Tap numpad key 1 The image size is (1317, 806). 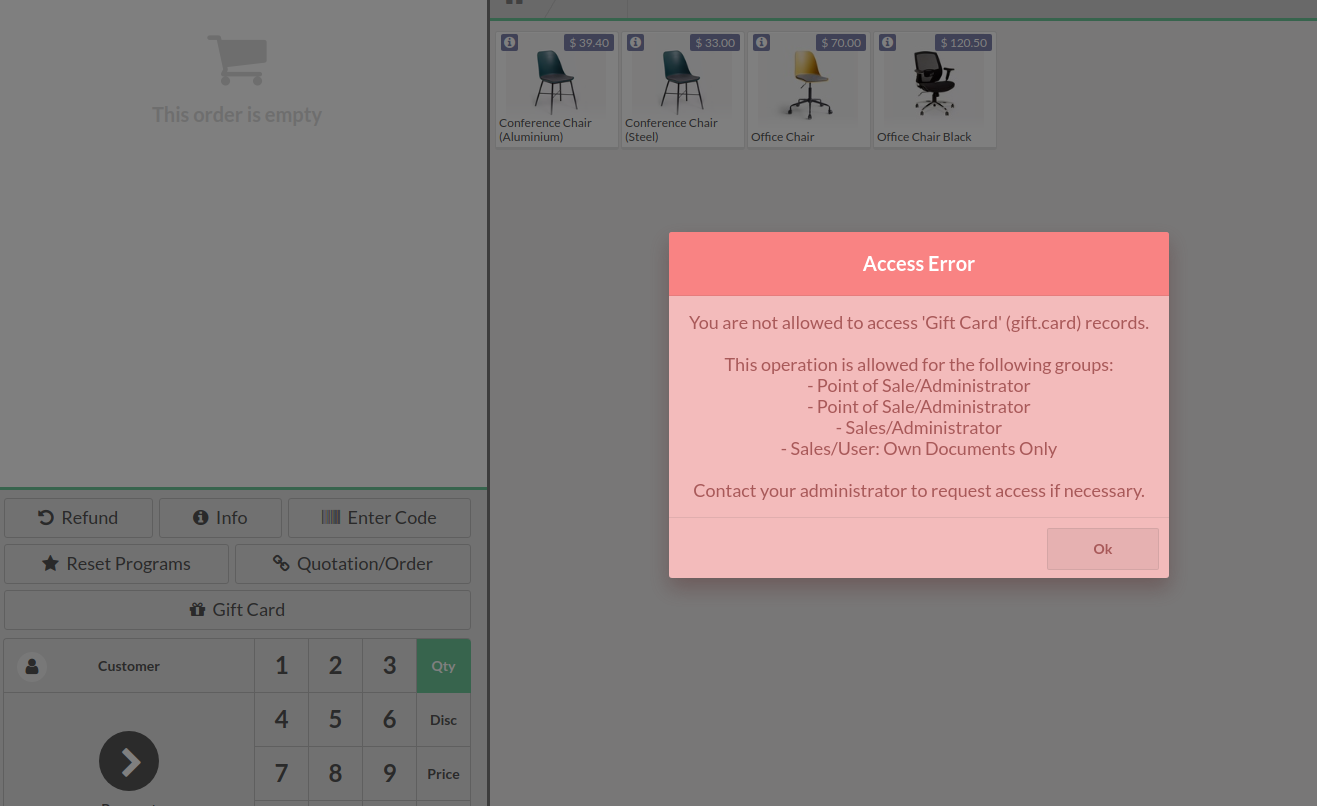click(x=282, y=666)
